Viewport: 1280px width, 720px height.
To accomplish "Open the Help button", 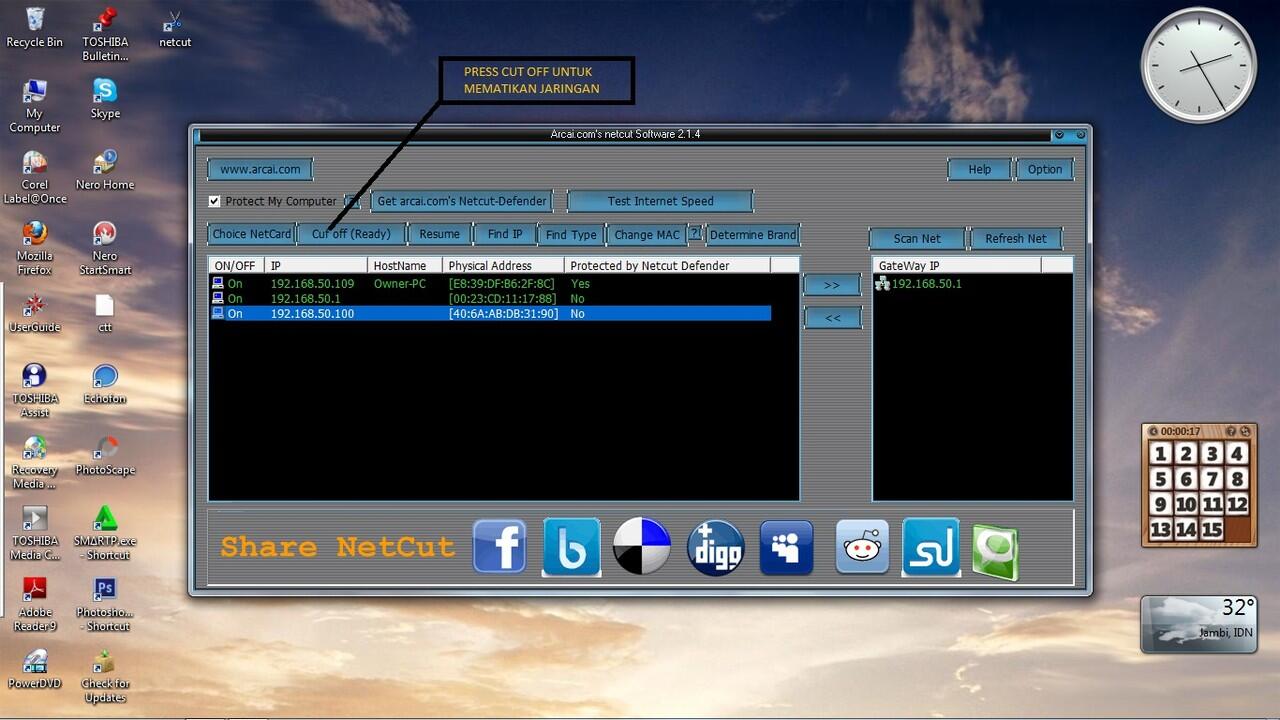I will [979, 169].
